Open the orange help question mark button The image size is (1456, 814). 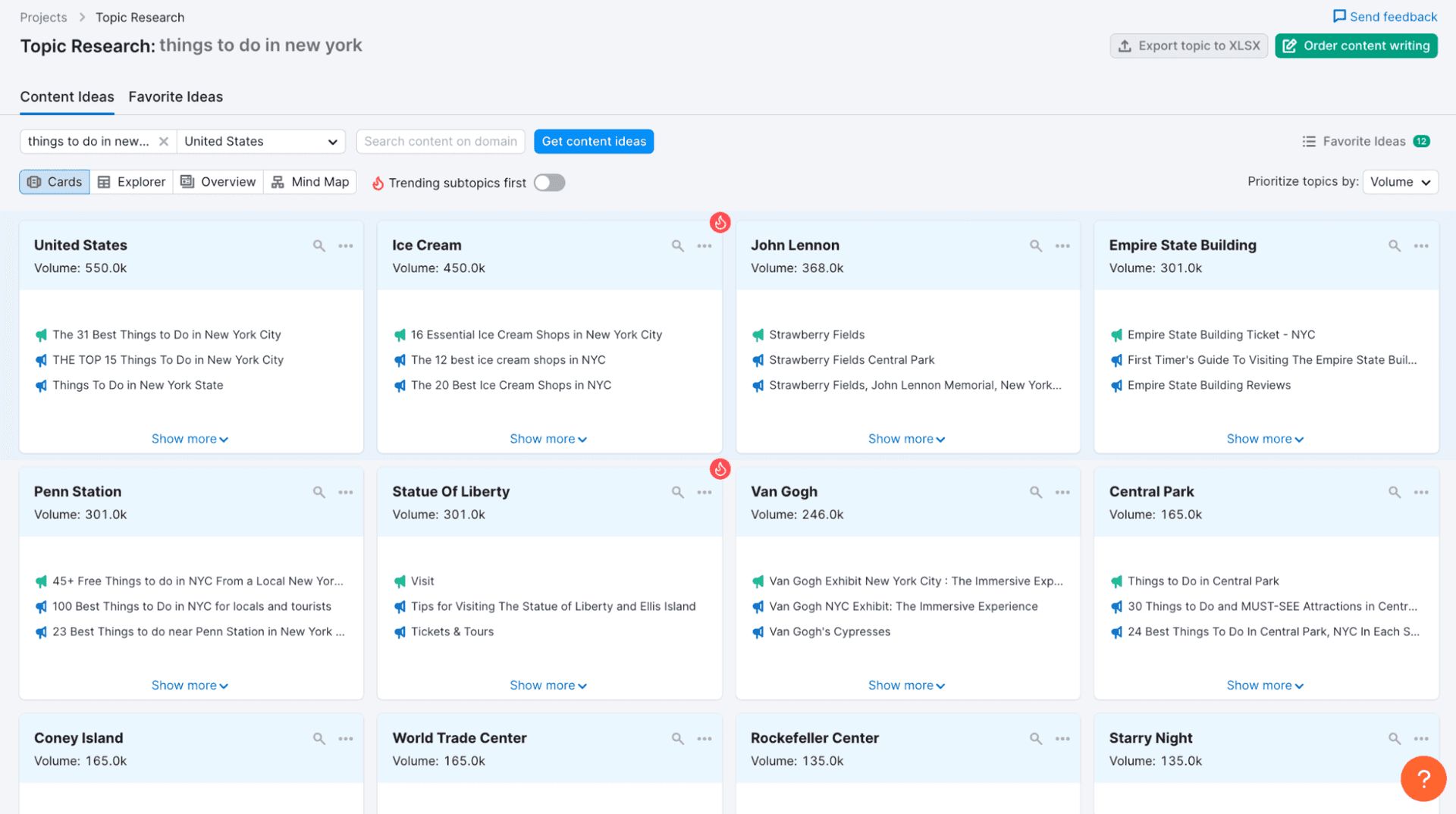click(x=1423, y=778)
